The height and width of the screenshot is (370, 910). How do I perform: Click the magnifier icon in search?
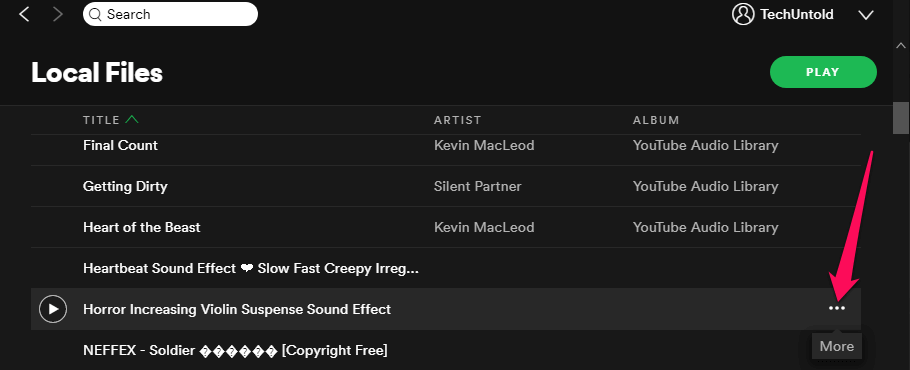coord(95,14)
